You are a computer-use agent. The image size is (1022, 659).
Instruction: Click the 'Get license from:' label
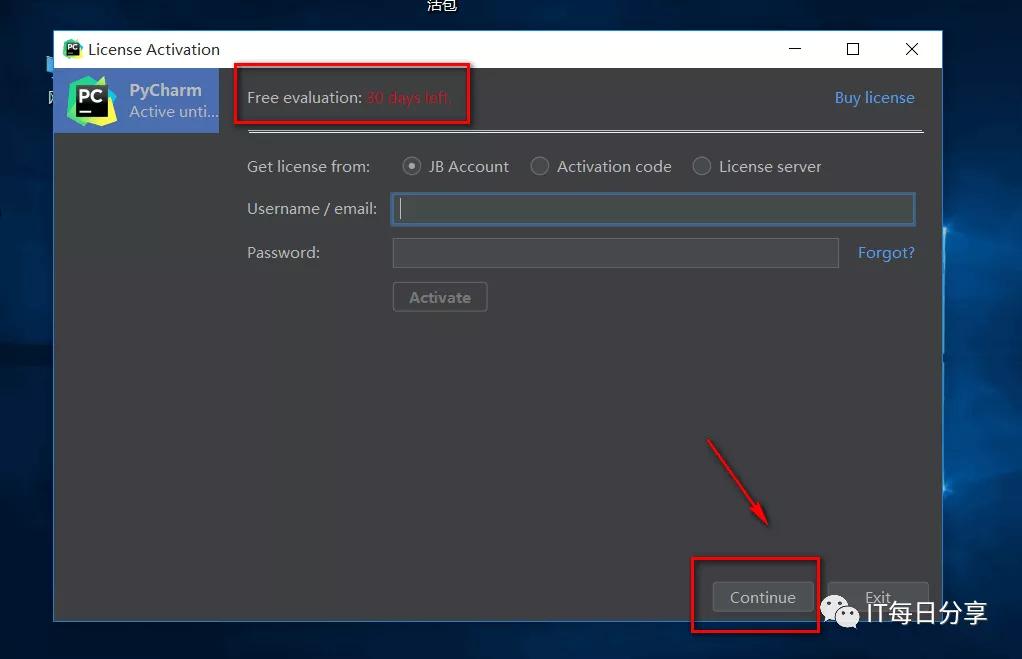point(308,167)
